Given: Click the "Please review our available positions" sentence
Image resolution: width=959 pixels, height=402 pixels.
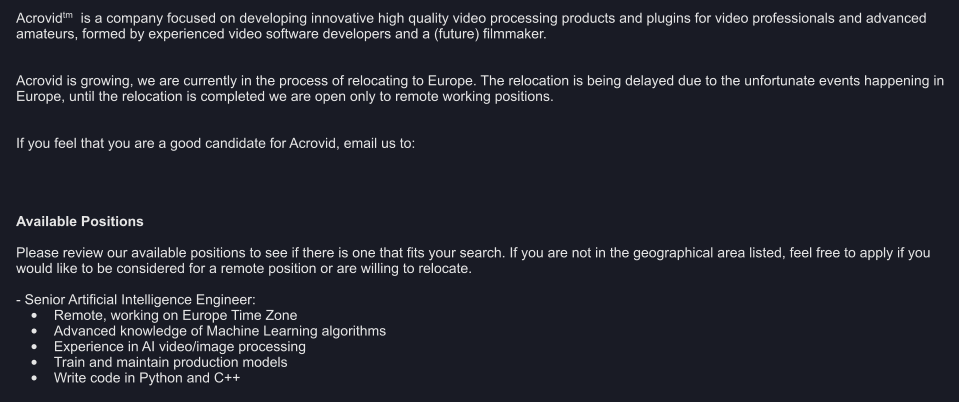Looking at the screenshot, I should [261, 253].
